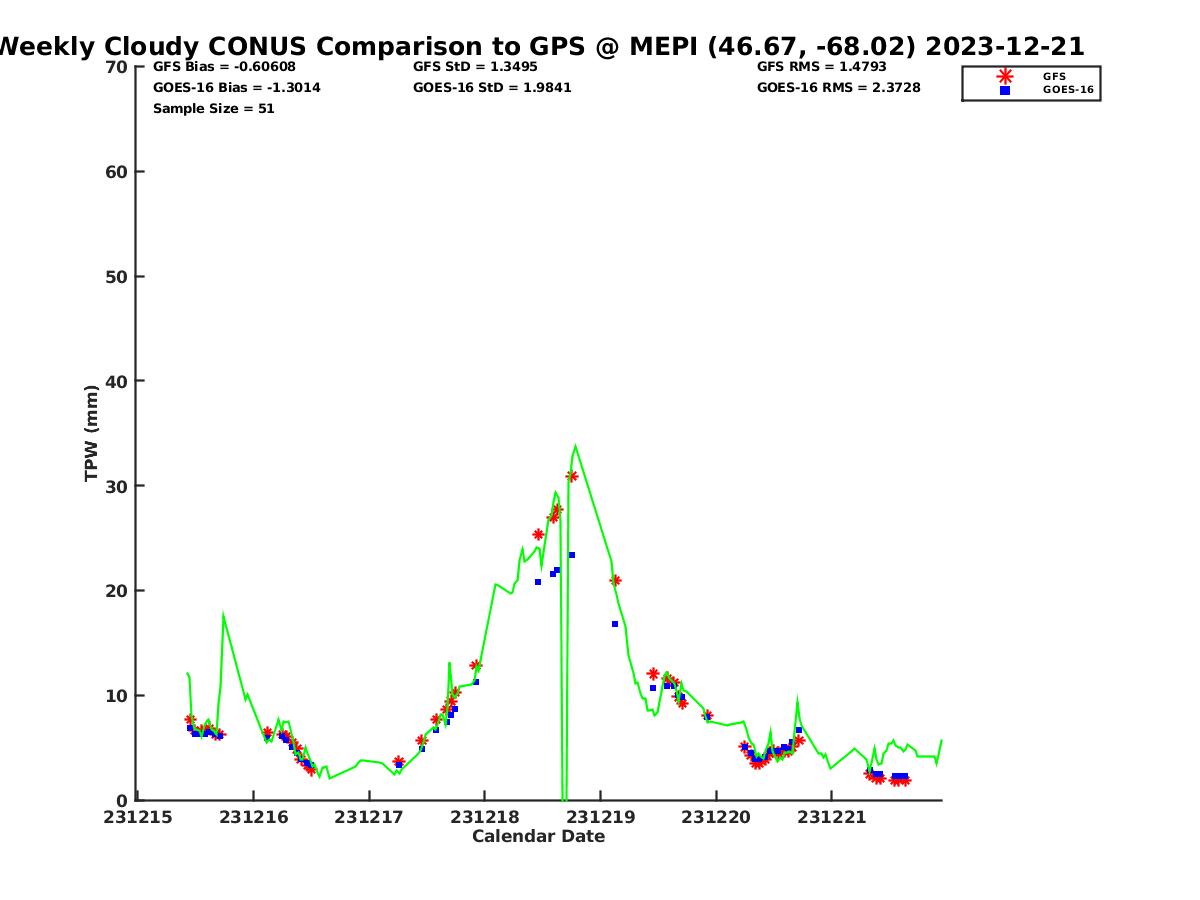
Task: Select the GOES-16 legend label text
Action: click(1068, 90)
